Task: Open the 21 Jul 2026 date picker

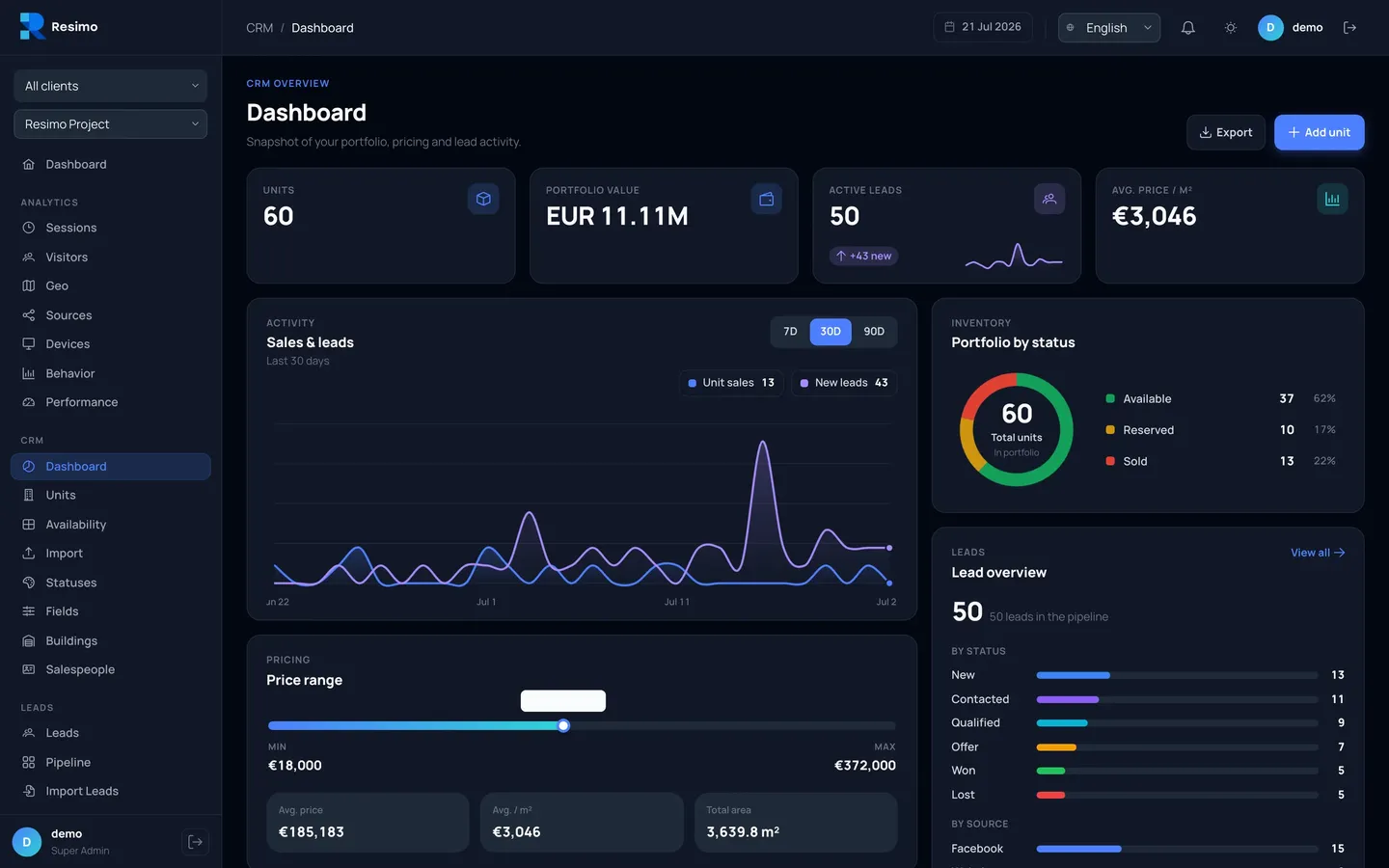Action: pyautogui.click(x=982, y=27)
